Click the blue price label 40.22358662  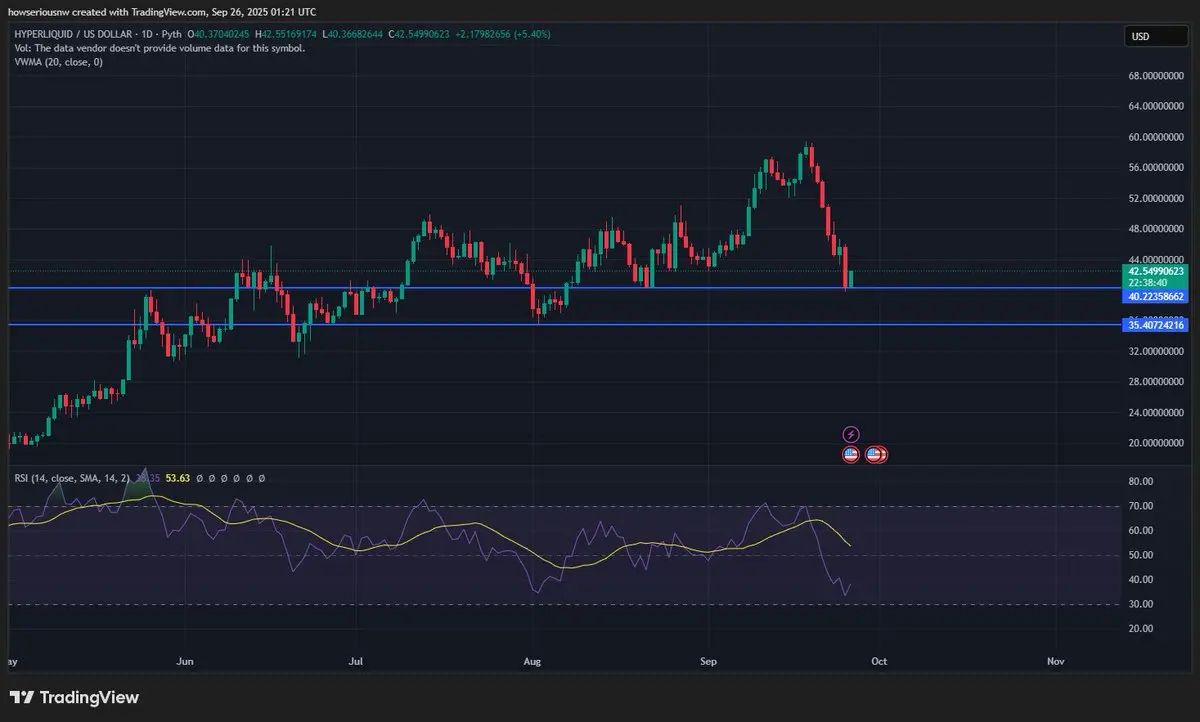click(1155, 297)
